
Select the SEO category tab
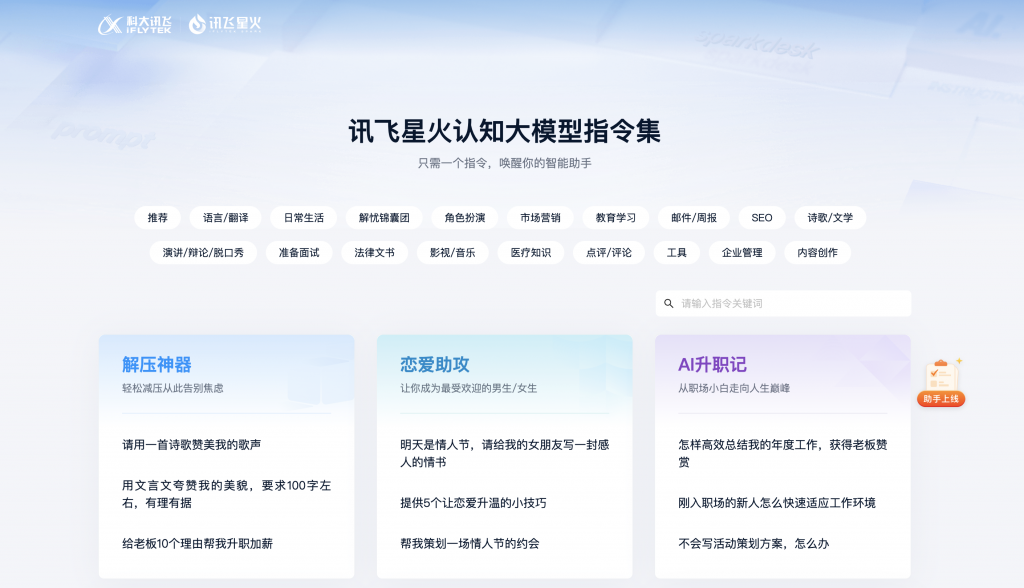point(762,218)
